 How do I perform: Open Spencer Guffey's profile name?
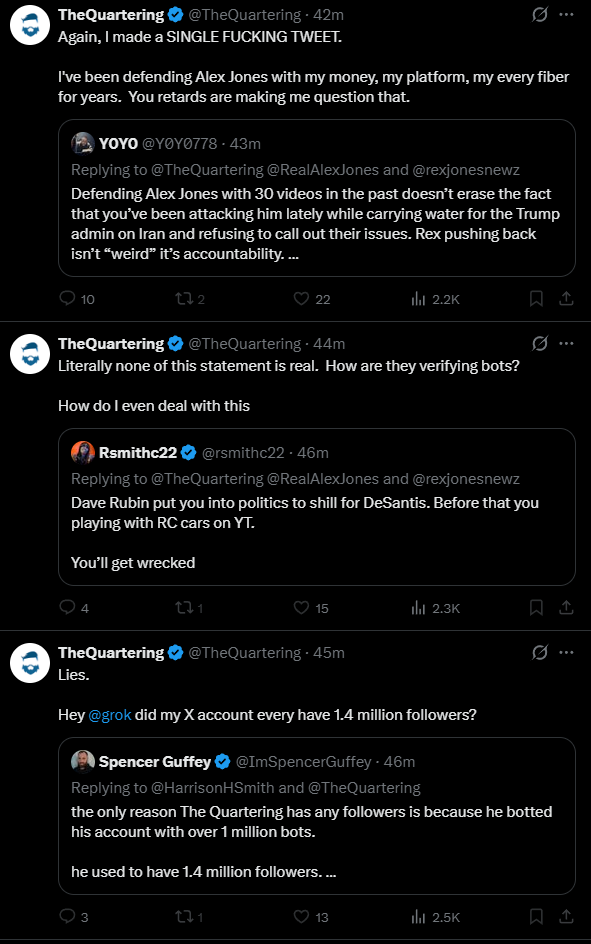click(155, 762)
